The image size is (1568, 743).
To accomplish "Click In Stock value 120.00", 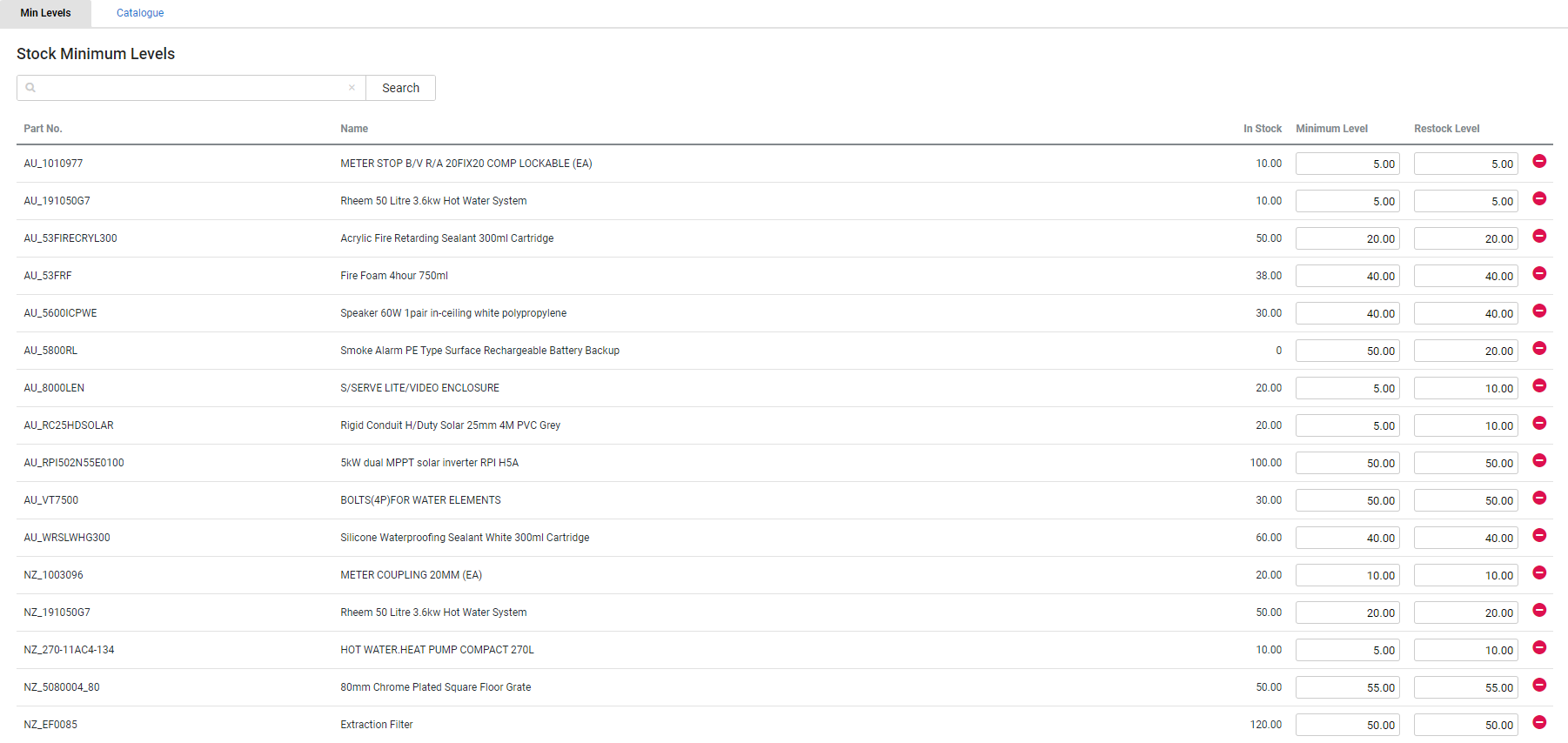I will click(x=1266, y=725).
